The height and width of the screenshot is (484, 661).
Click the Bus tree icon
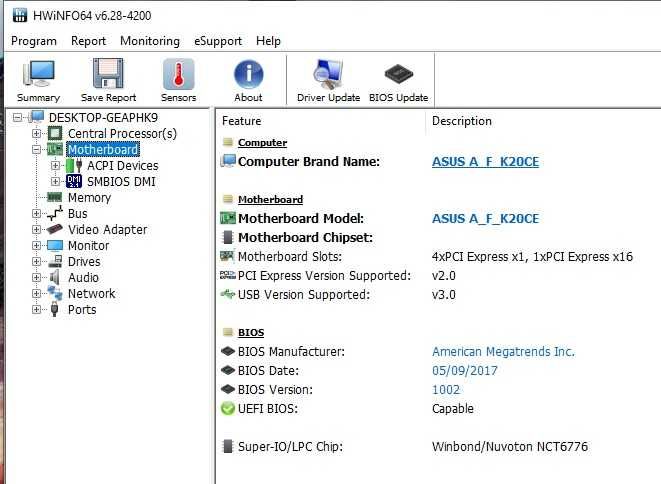coord(55,213)
